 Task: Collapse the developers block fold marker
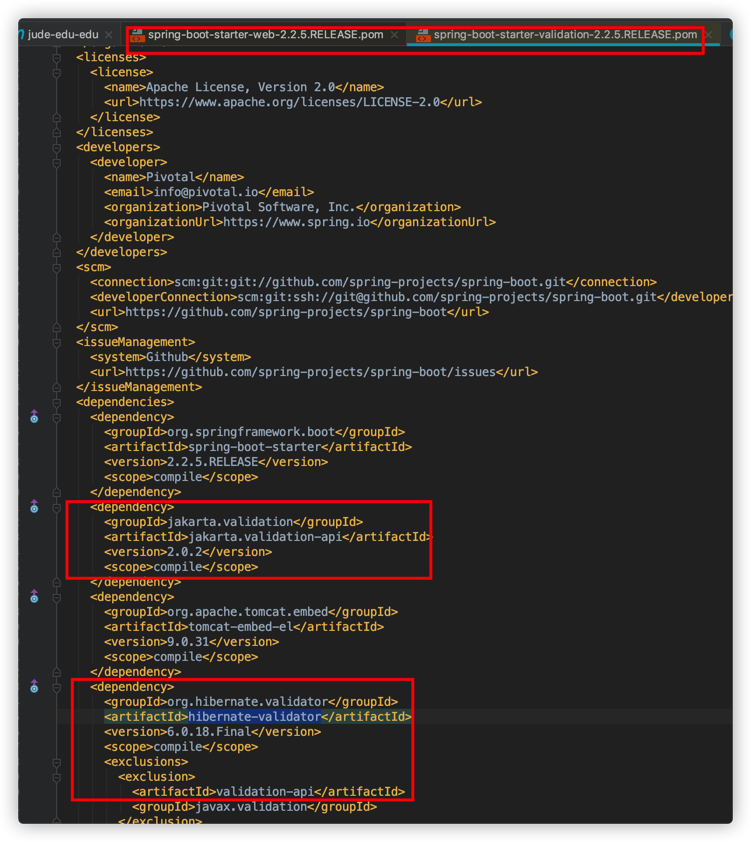[x=56, y=147]
